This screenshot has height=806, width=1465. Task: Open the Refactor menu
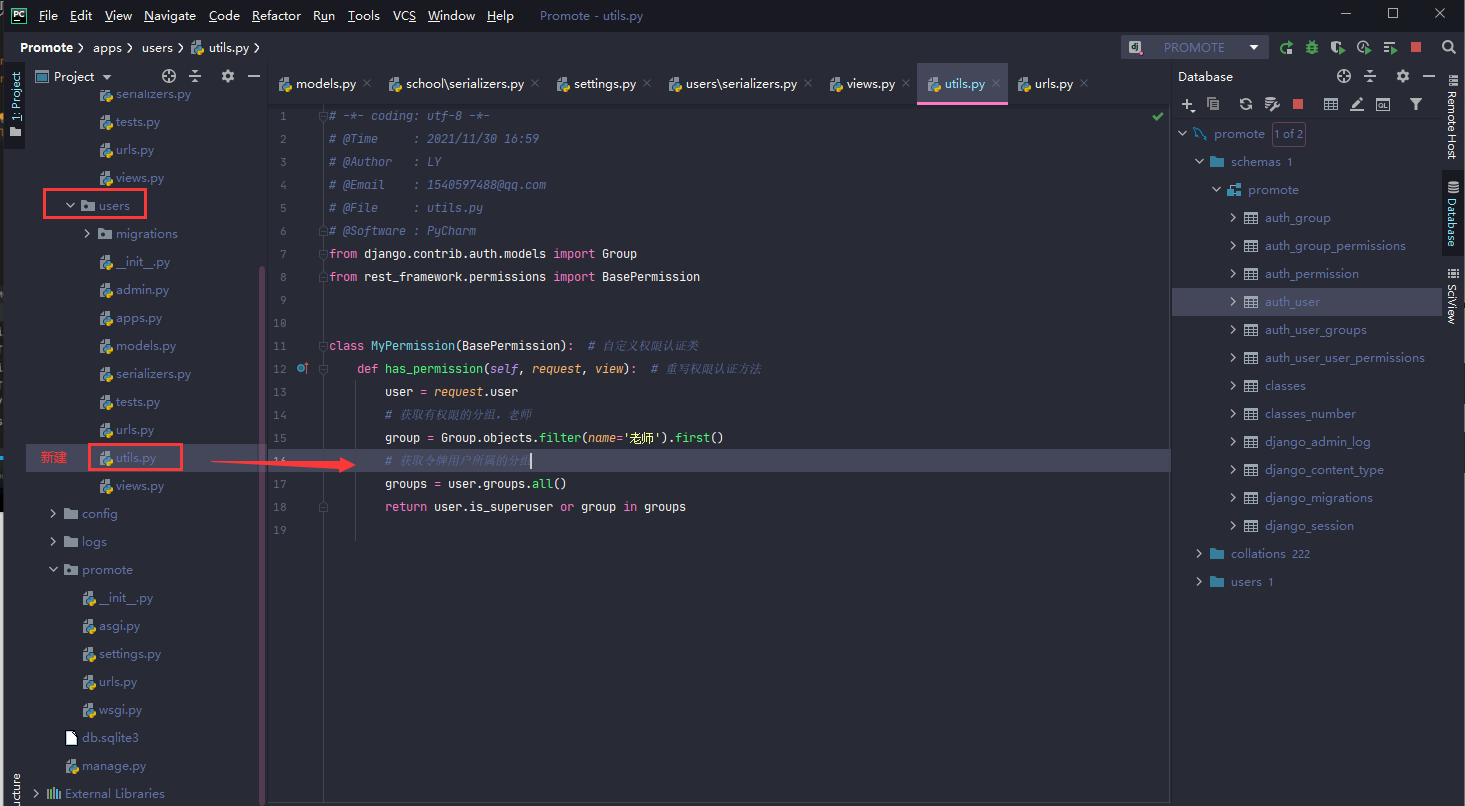[x=276, y=16]
